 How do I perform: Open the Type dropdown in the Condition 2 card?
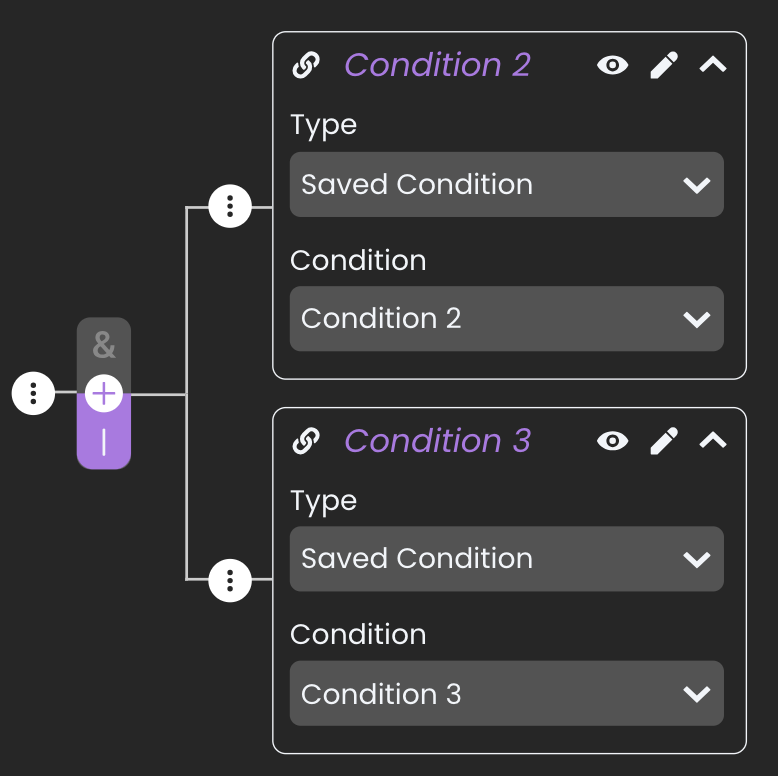pyautogui.click(x=507, y=185)
